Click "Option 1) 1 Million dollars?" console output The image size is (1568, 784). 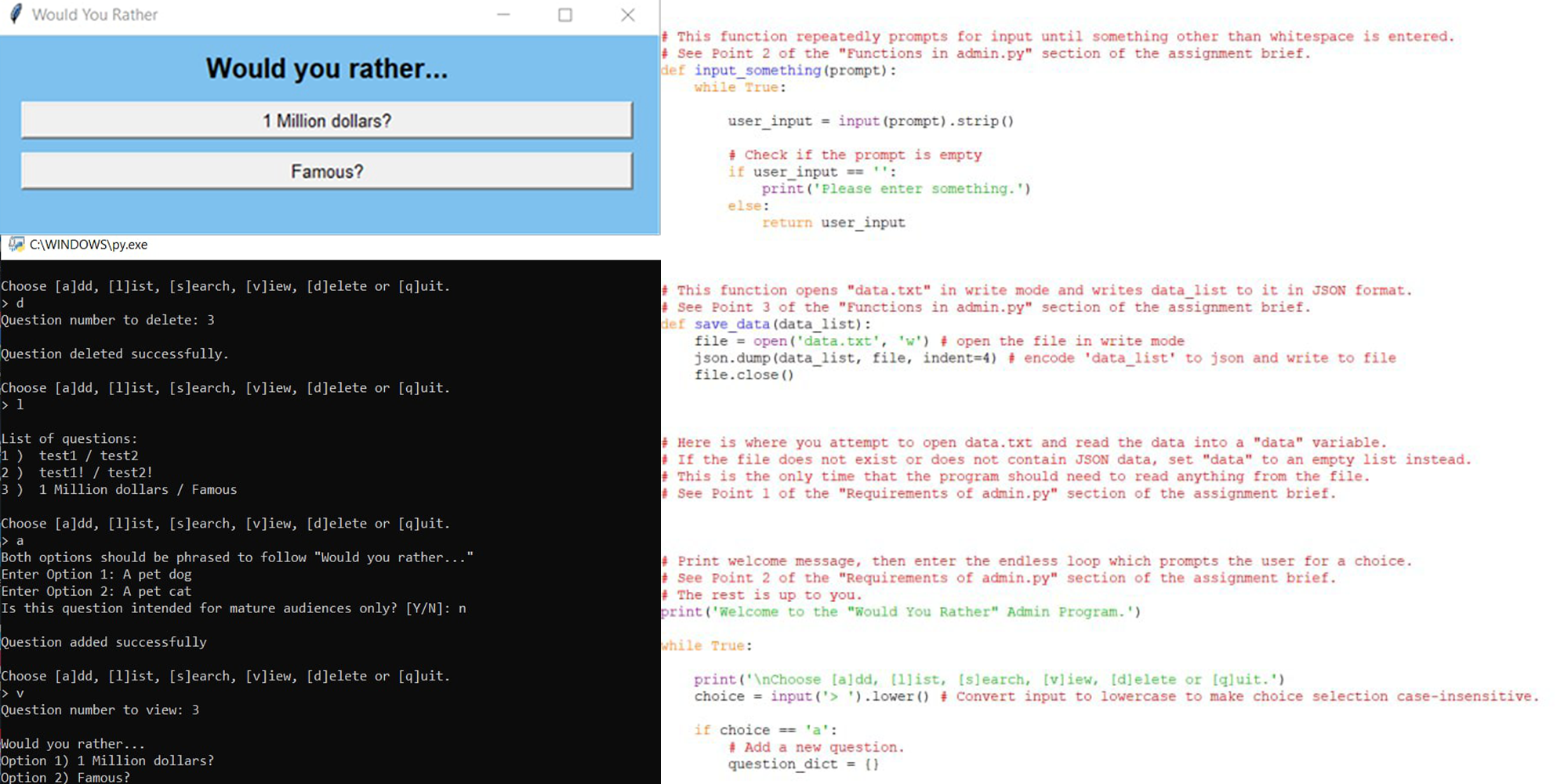pos(107,760)
